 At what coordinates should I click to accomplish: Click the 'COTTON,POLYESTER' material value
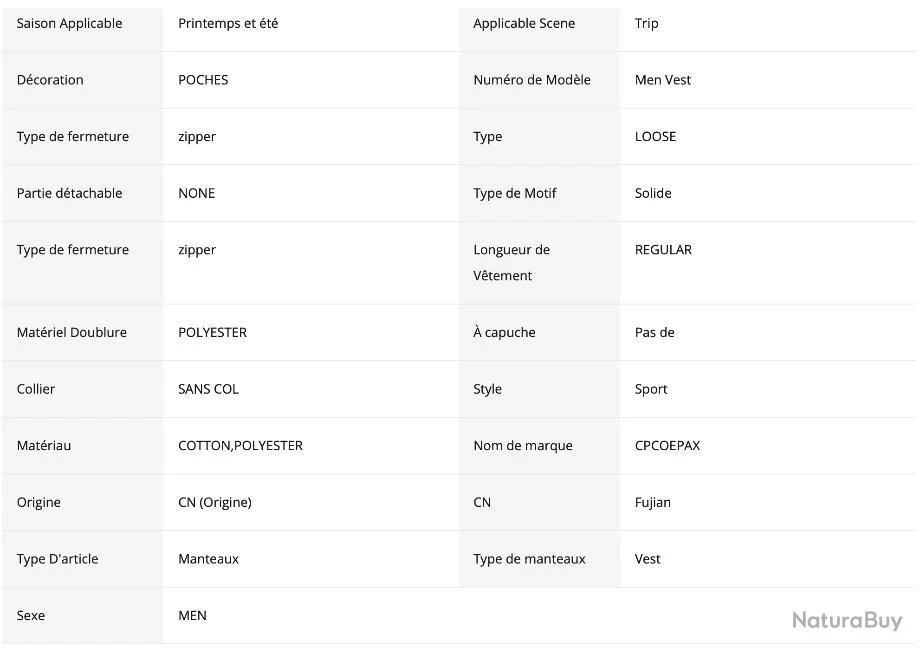click(x=240, y=446)
